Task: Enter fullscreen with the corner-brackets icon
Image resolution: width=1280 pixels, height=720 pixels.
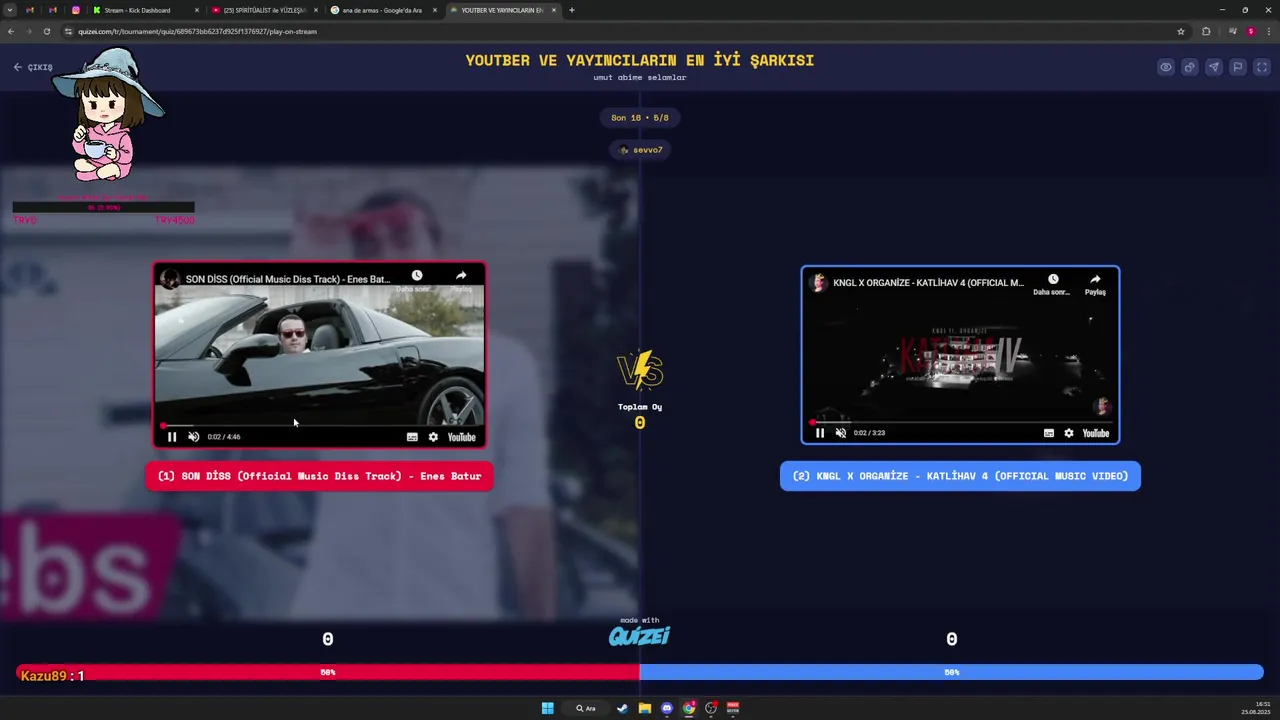Action: (x=1262, y=67)
